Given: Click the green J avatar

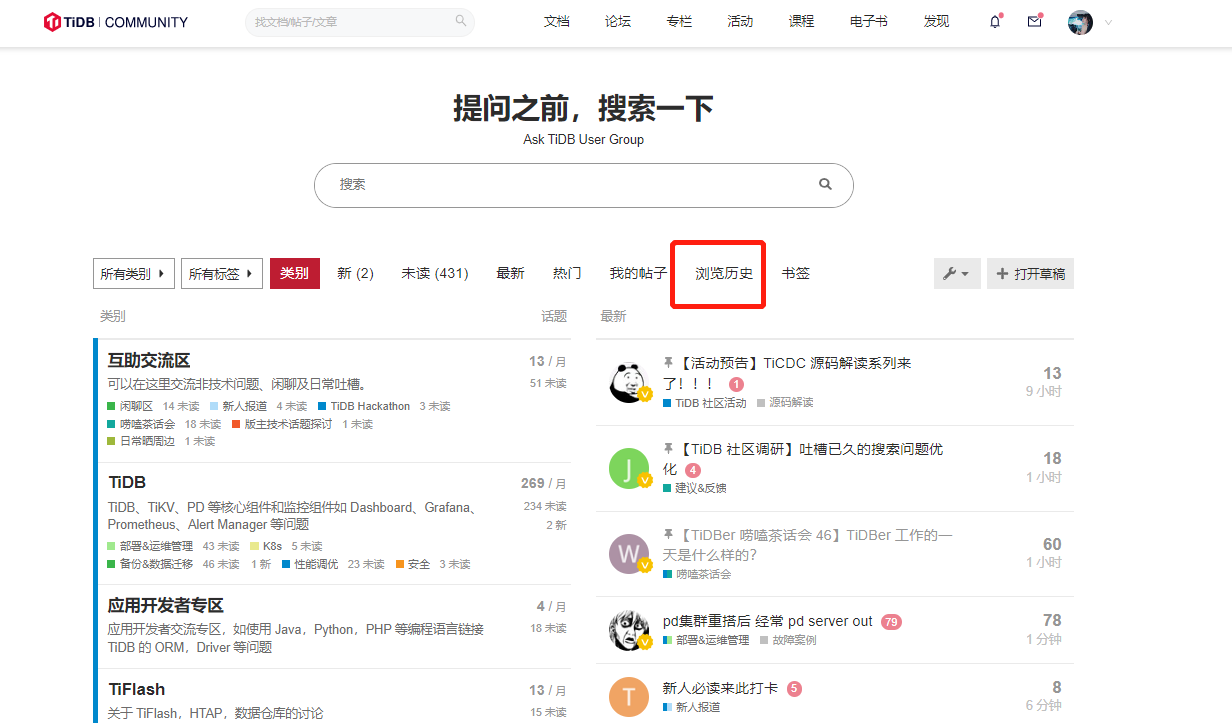Looking at the screenshot, I should tap(629, 468).
